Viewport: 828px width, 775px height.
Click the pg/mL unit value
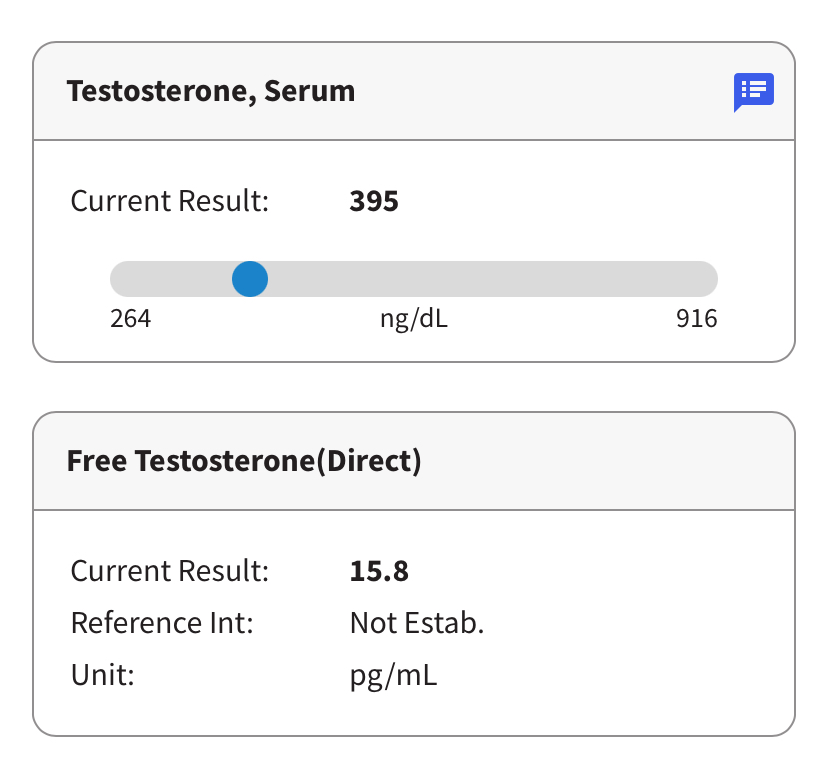[x=393, y=675]
